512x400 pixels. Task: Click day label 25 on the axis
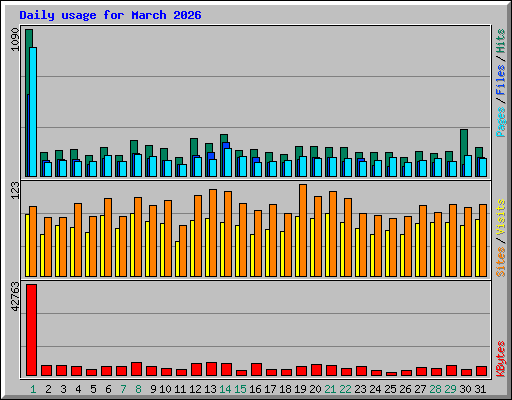click(x=390, y=389)
